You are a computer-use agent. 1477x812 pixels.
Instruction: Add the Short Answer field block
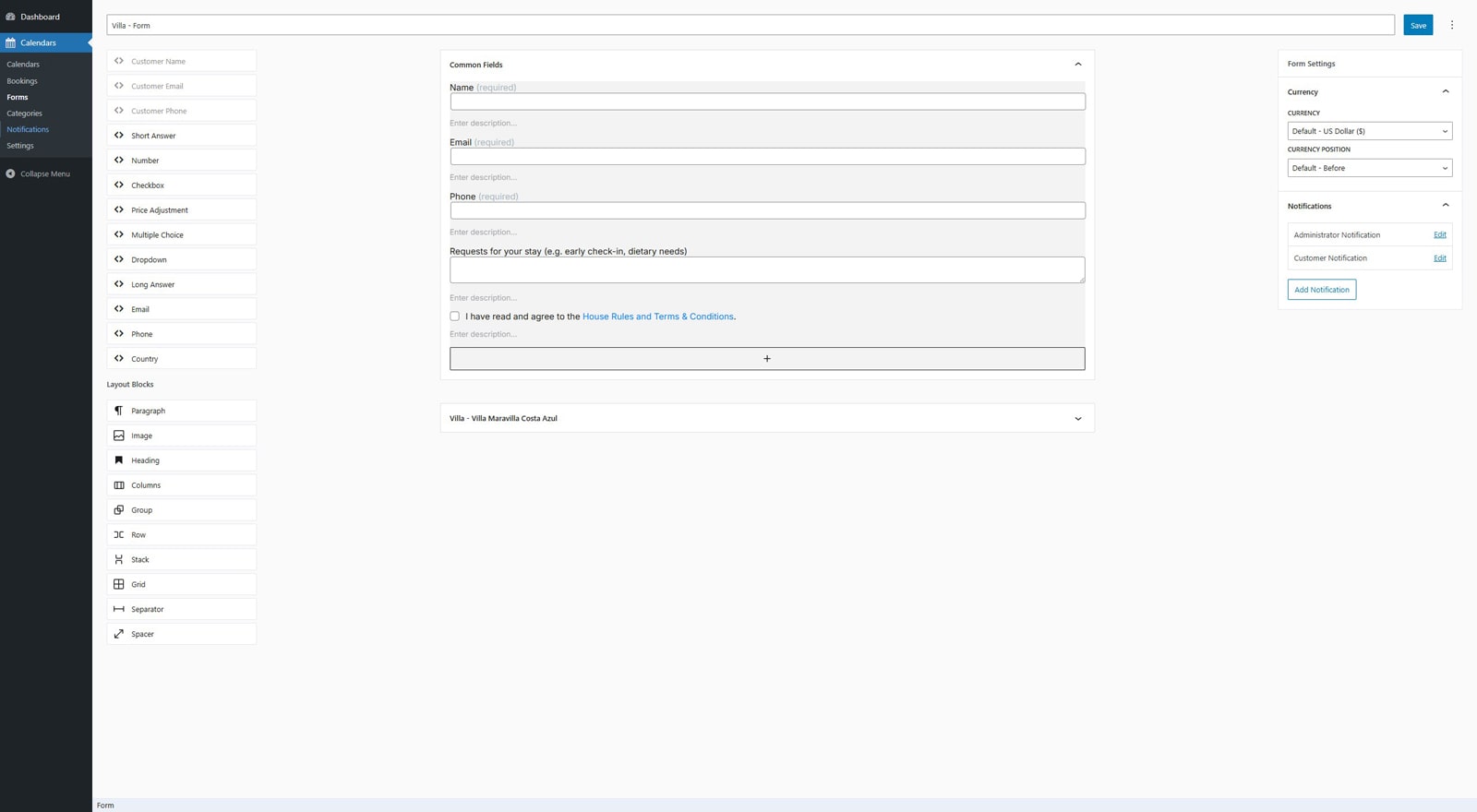(181, 136)
